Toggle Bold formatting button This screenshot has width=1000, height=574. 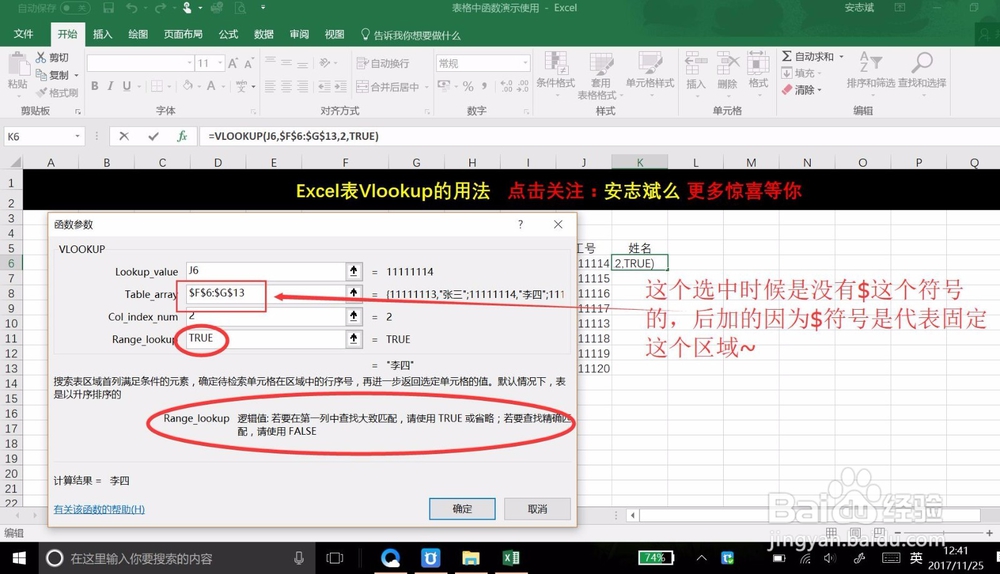coord(94,86)
